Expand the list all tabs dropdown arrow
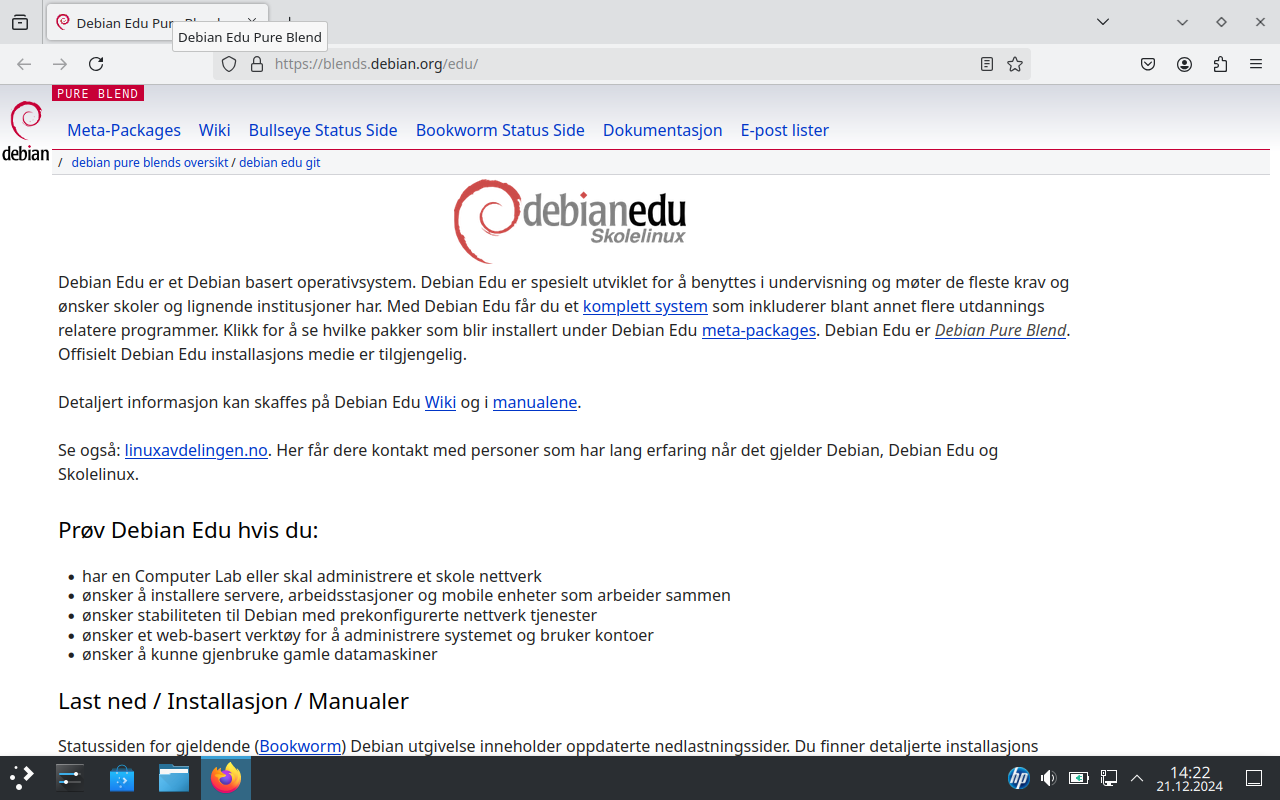Image resolution: width=1280 pixels, height=800 pixels. click(1103, 22)
